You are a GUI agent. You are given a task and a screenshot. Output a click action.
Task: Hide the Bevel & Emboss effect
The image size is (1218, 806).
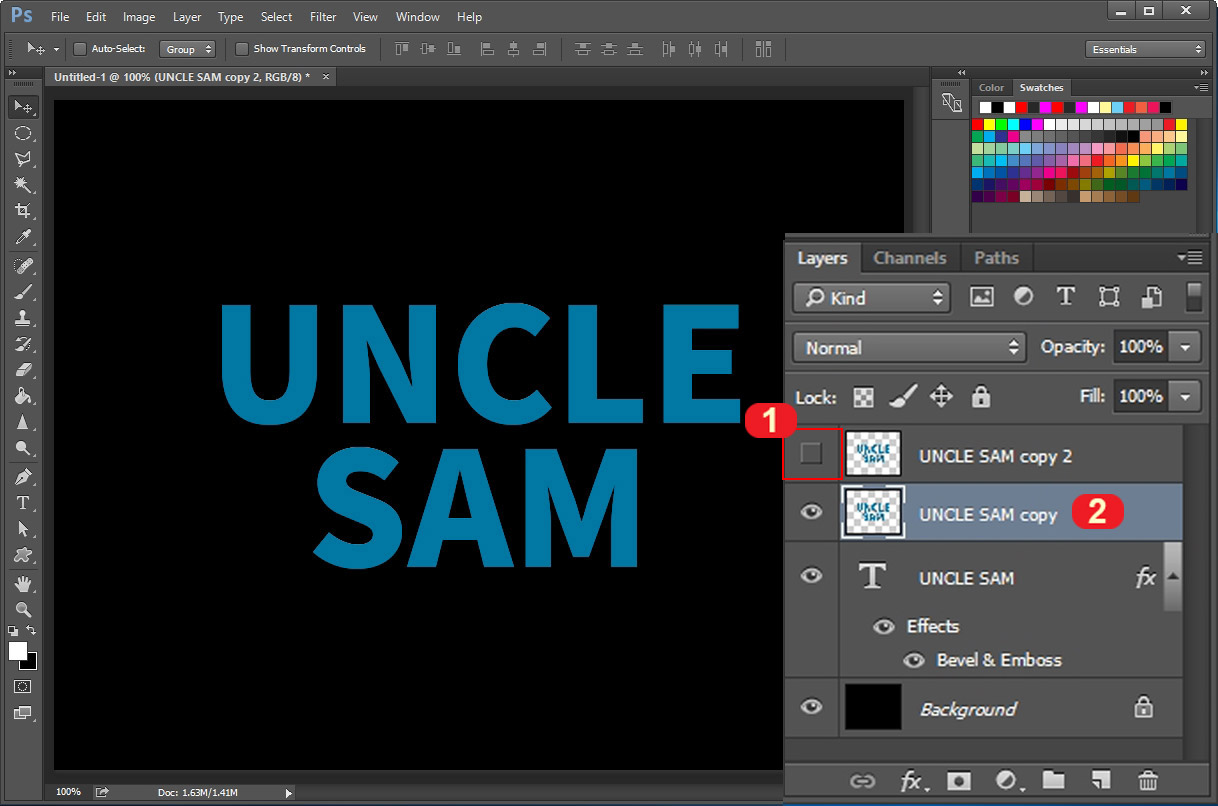pos(913,660)
